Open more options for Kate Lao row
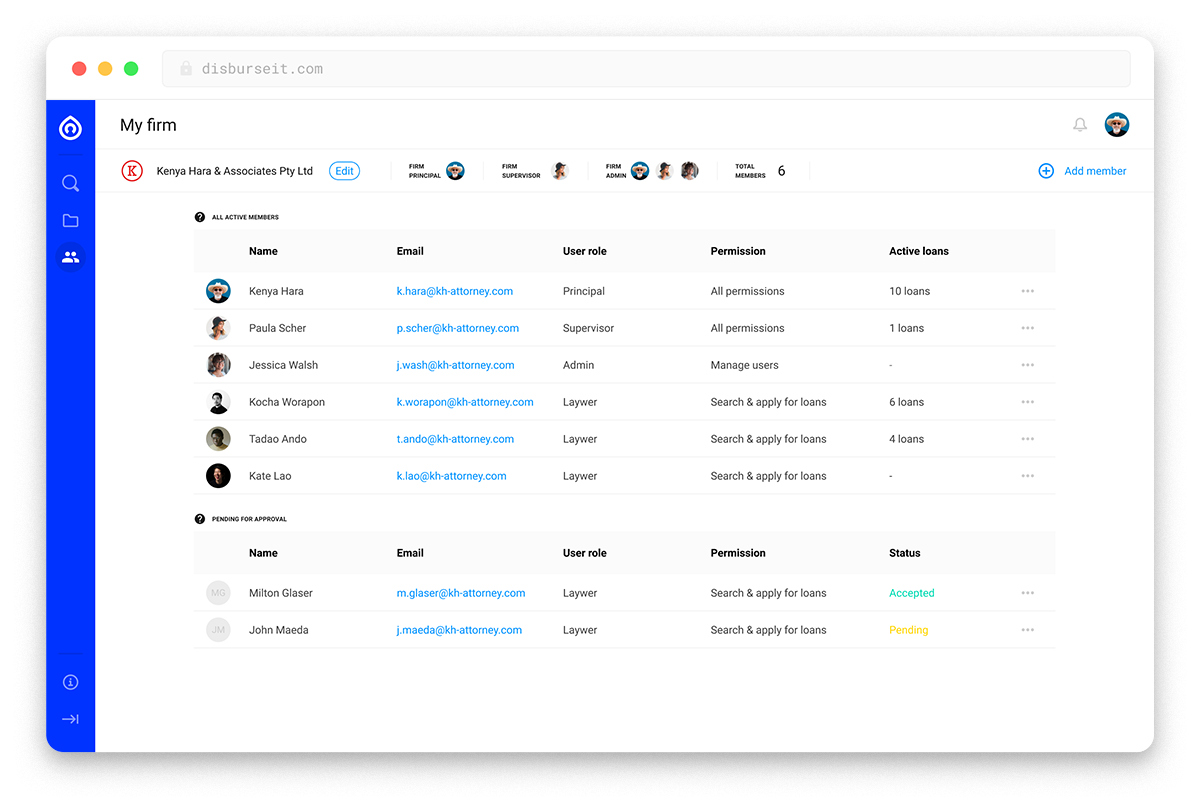This screenshot has width=1200, height=800. pos(1027,476)
